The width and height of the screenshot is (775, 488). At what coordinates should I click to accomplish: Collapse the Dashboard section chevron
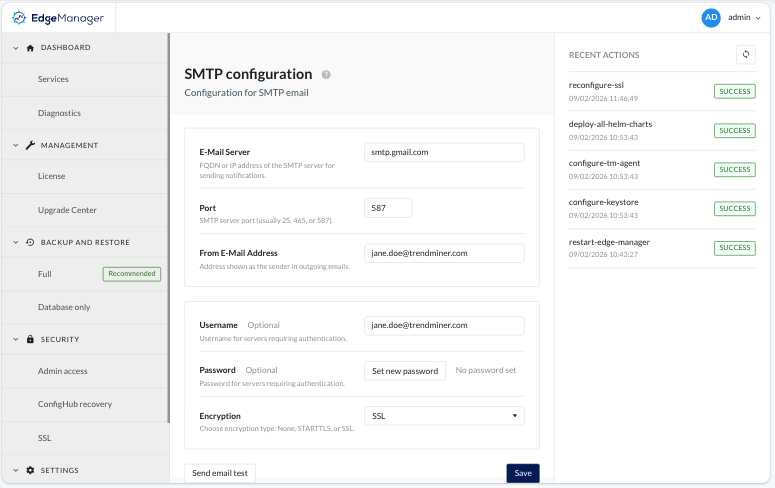(15, 47)
